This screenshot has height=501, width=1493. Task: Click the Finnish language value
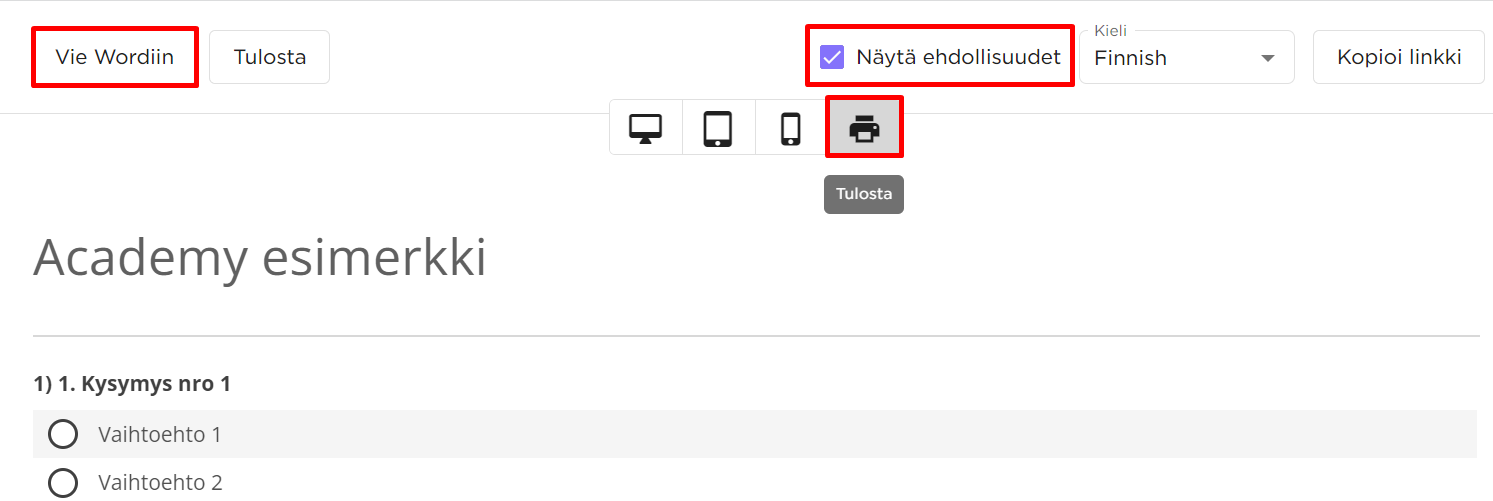[x=1130, y=58]
